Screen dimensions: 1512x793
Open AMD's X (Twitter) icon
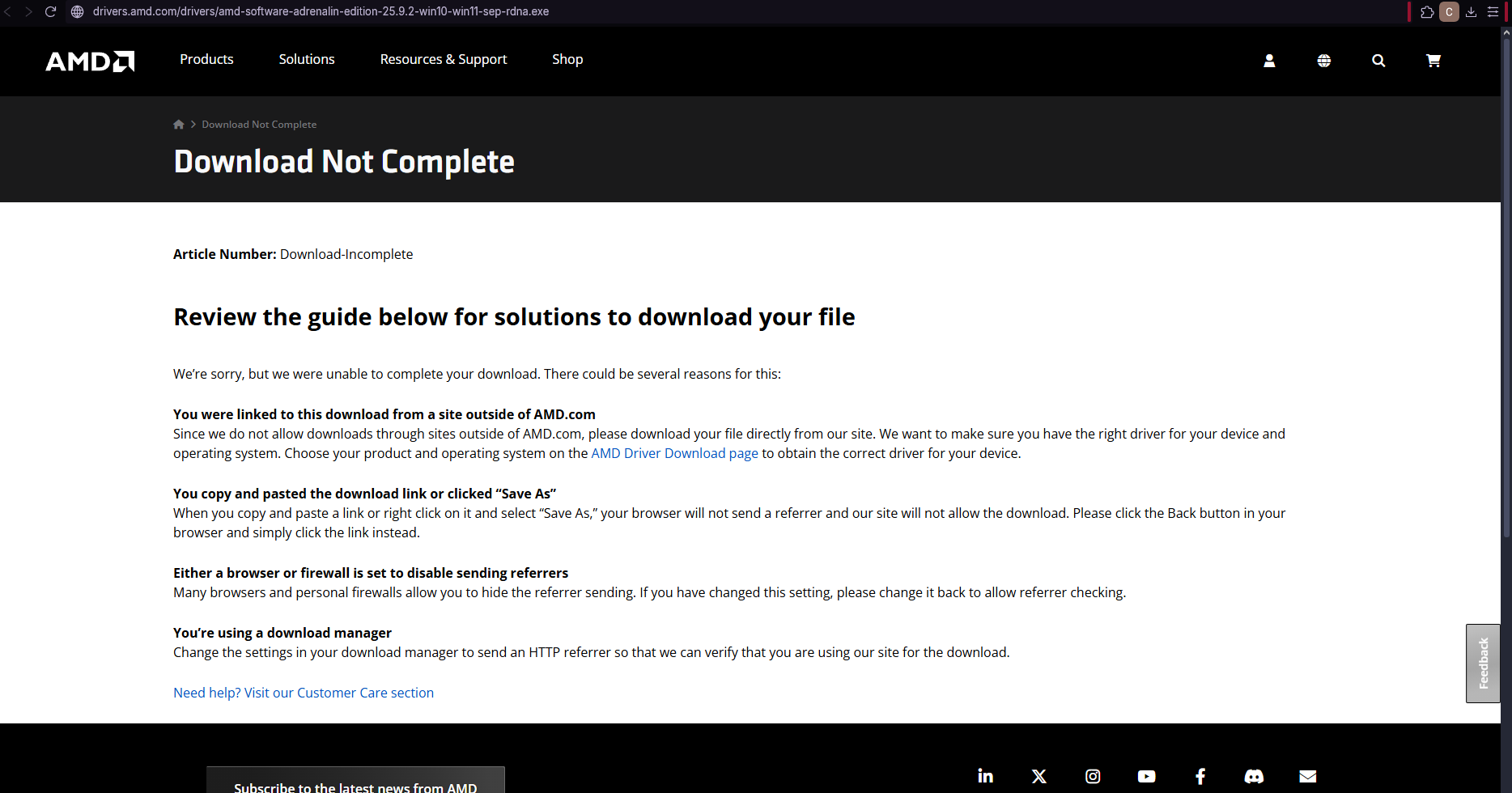pos(1039,776)
